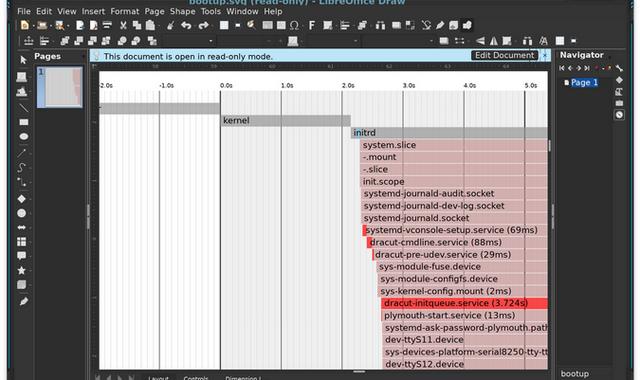The height and width of the screenshot is (380, 640).
Task: Click the Edit Document button
Action: click(x=504, y=56)
